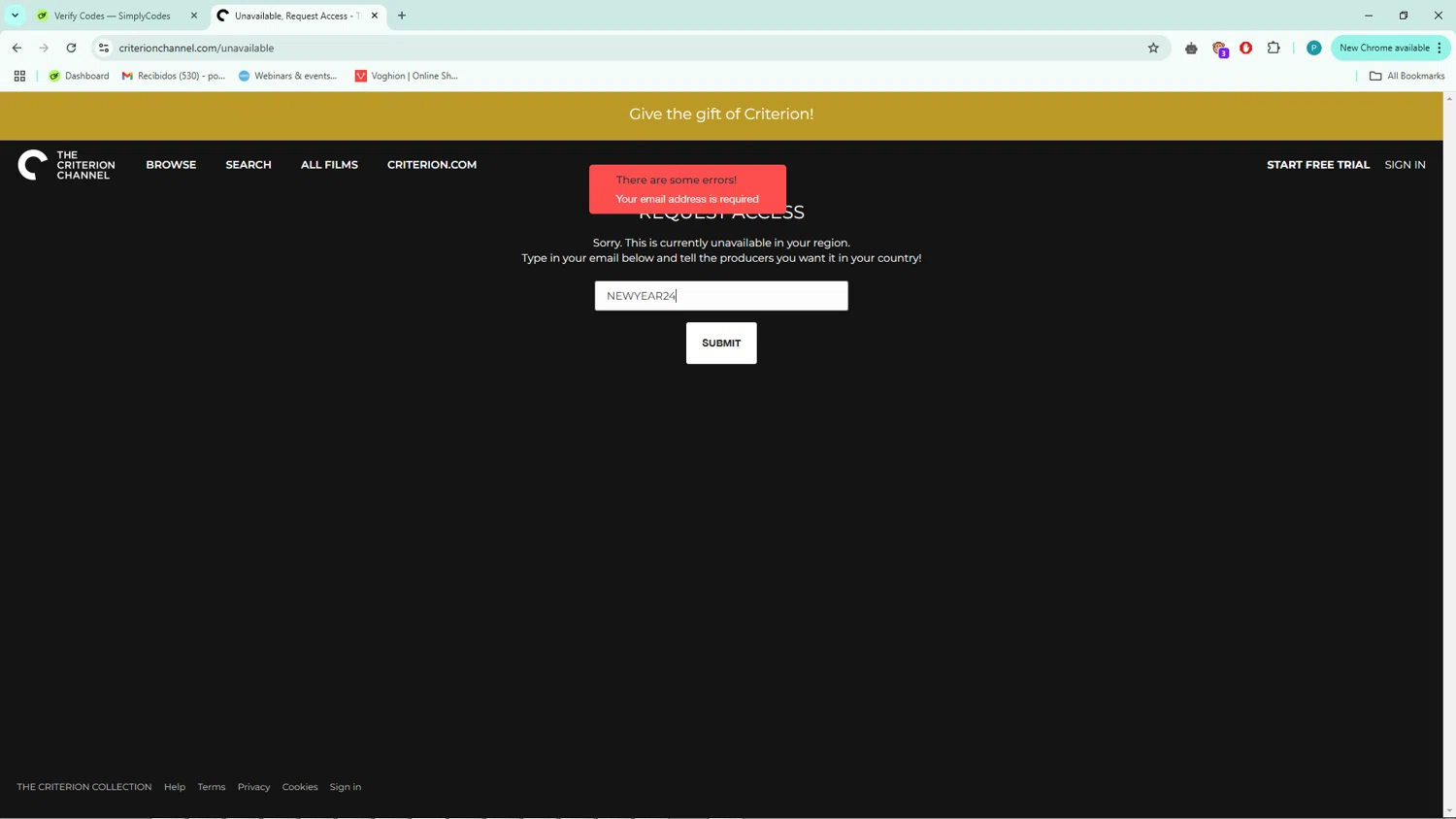
Task: Open the Help footer link
Action: (175, 787)
